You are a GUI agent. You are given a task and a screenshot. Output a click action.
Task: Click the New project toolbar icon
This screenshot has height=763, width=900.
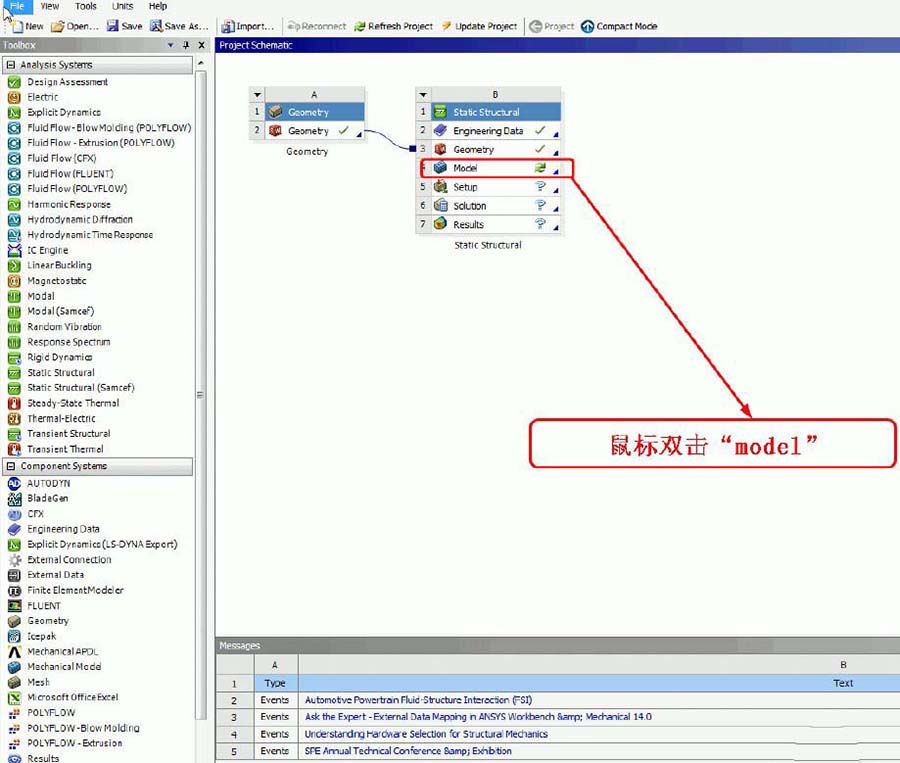click(18, 26)
